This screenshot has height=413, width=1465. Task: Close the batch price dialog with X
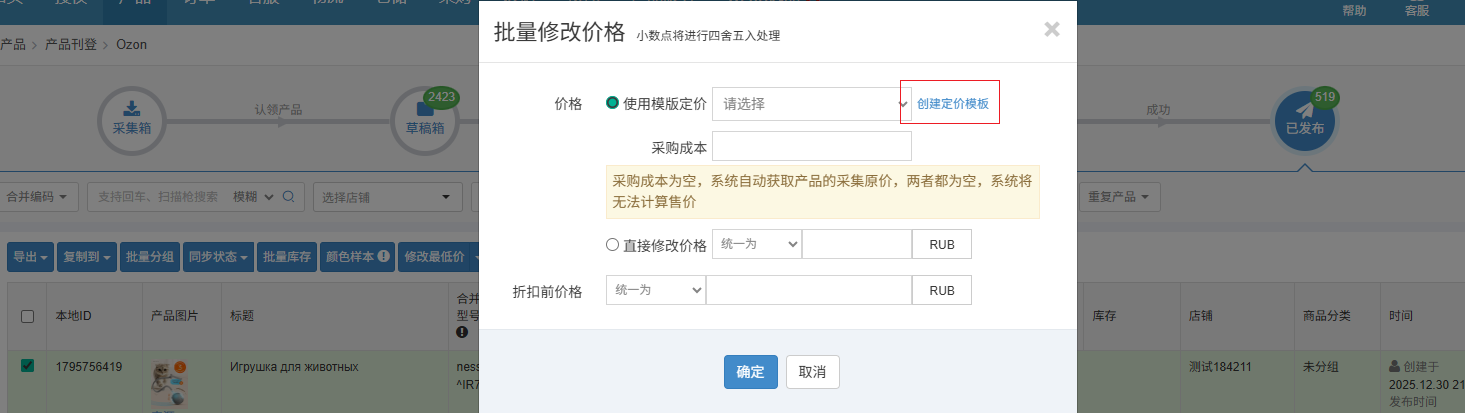[x=1051, y=30]
